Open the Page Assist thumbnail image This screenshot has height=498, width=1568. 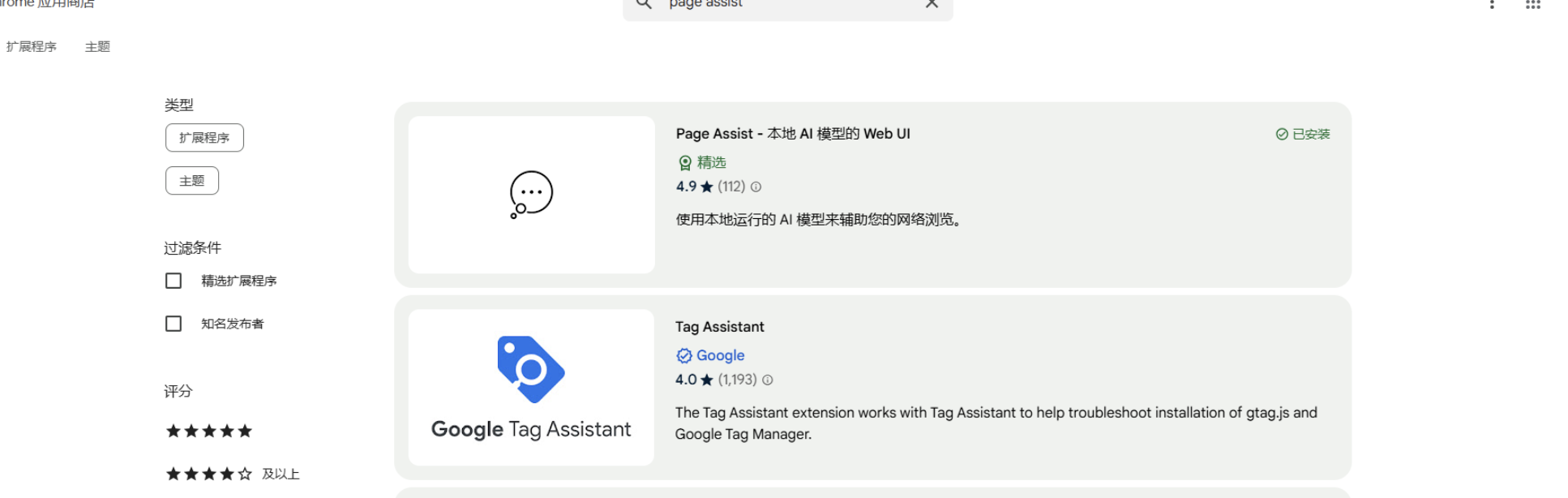click(x=532, y=195)
